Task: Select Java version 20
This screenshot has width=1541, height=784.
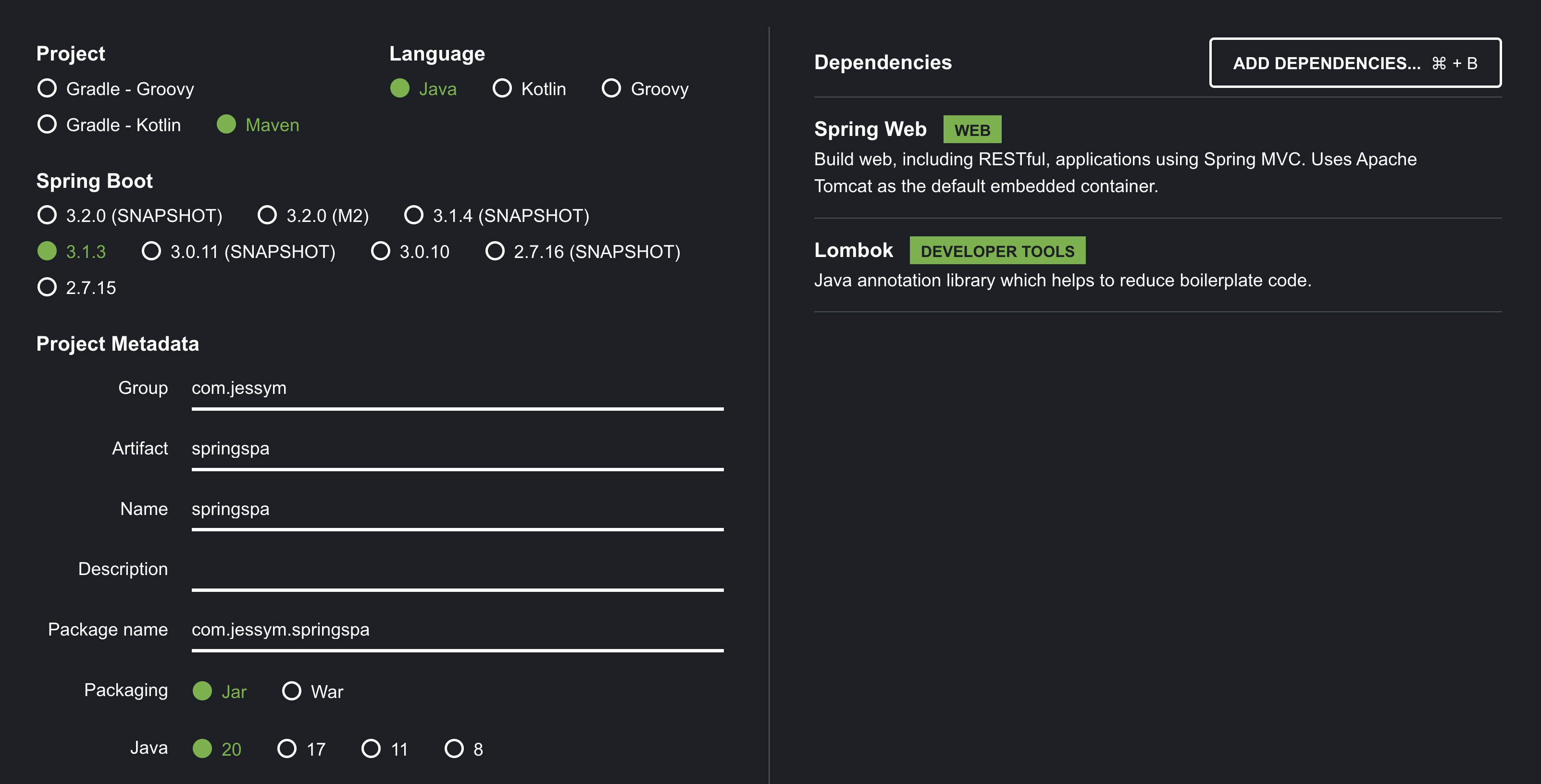Action: [217, 749]
